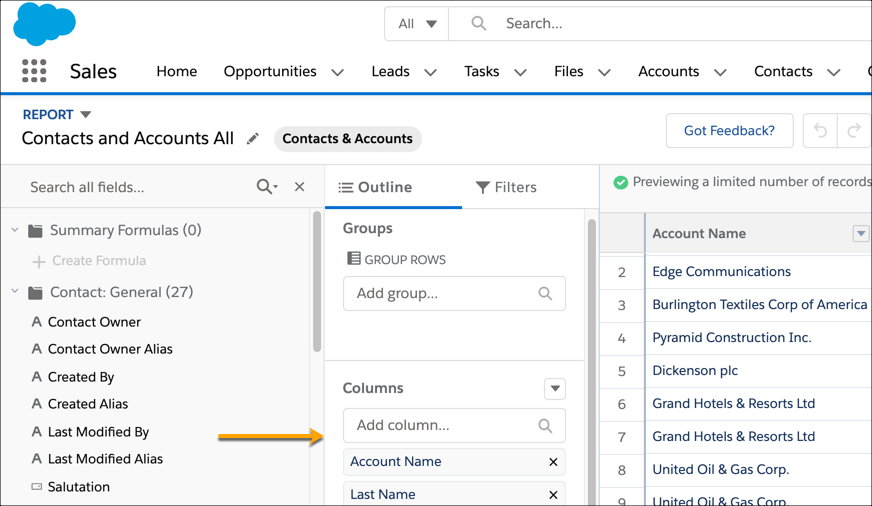The height and width of the screenshot is (506, 872).
Task: Click the Contact: General folder icon
Action: (35, 292)
